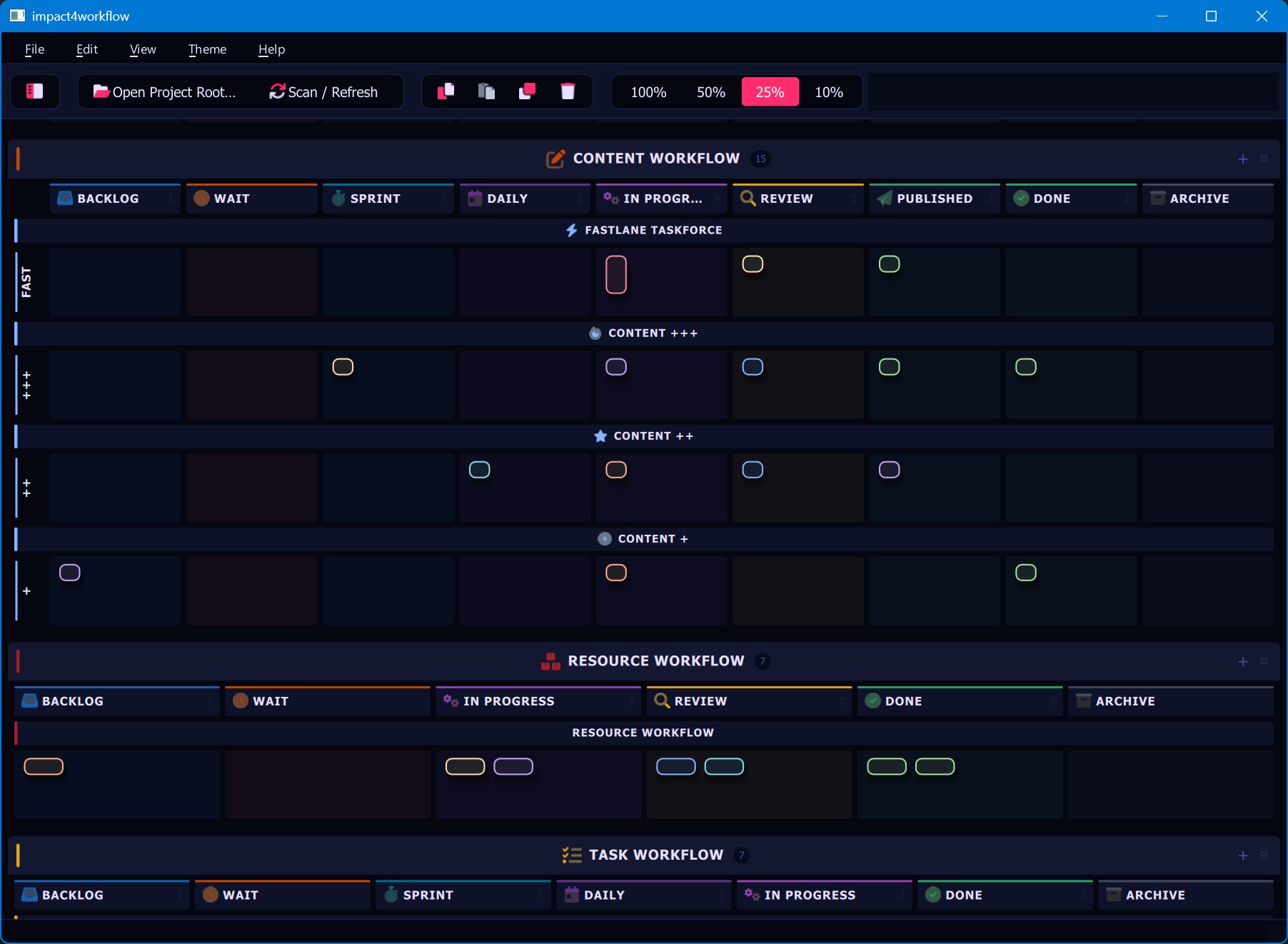Click the paste clipboard icon
1288x944 pixels.
pyautogui.click(x=486, y=91)
